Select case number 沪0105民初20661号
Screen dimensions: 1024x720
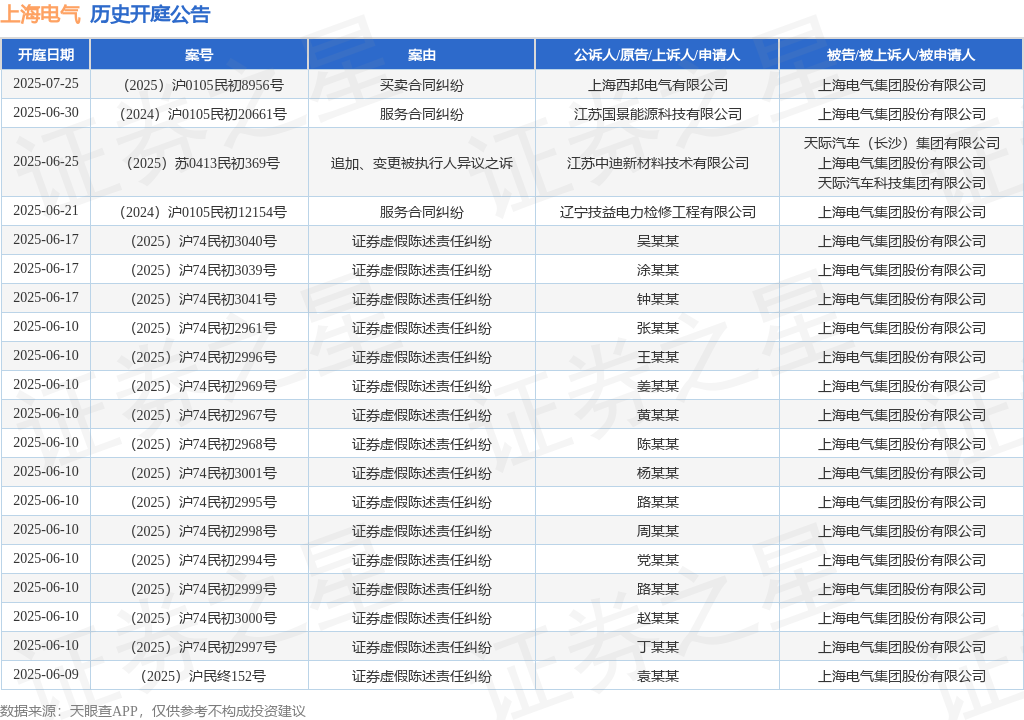click(203, 114)
